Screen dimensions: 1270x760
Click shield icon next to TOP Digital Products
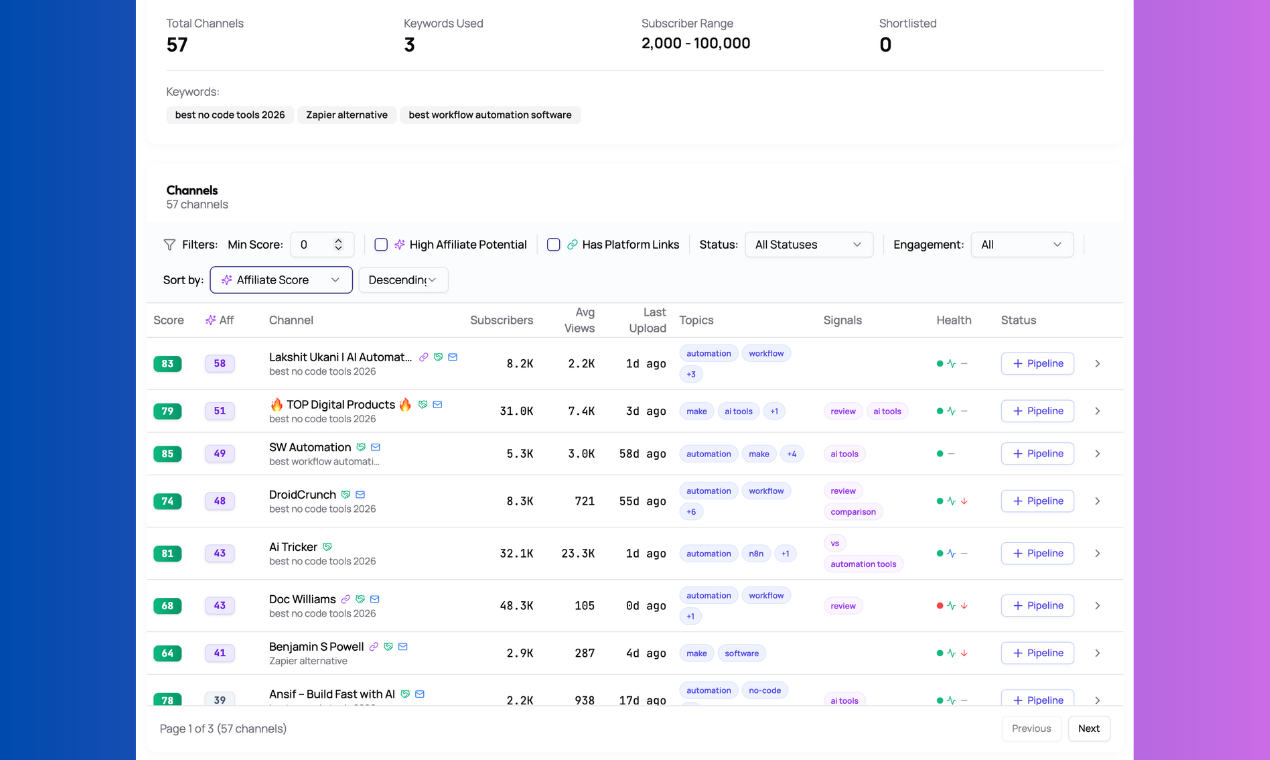pos(423,405)
